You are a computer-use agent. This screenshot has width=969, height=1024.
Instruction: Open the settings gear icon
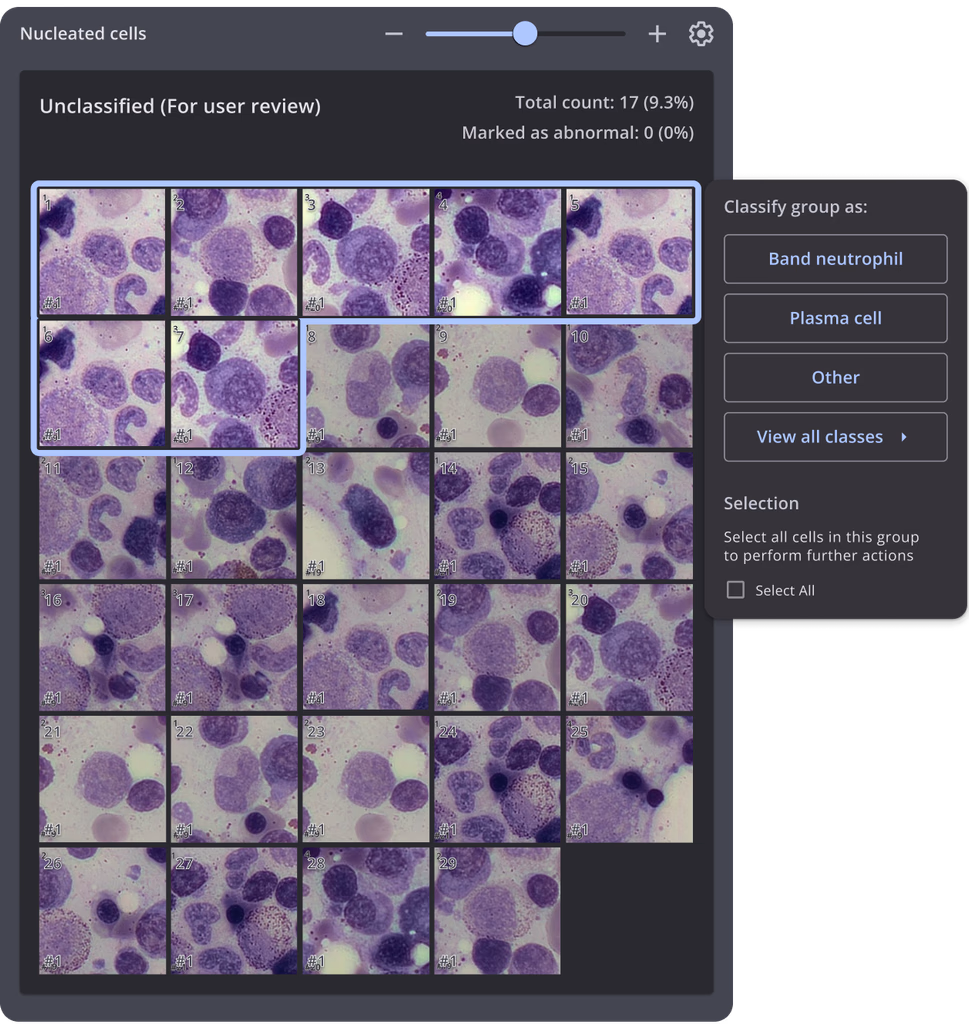pos(701,33)
